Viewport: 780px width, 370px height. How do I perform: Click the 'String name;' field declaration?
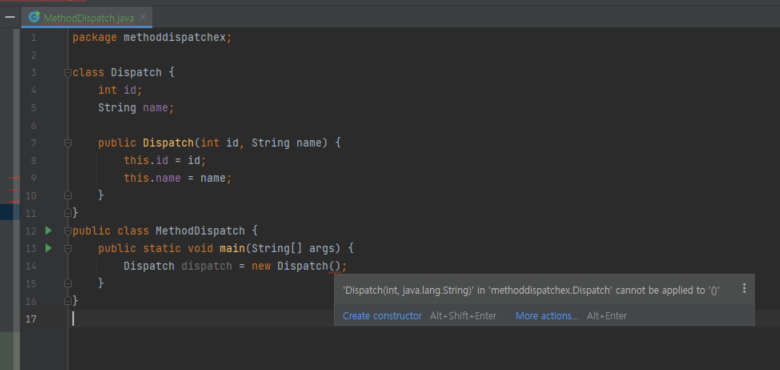tap(136, 108)
